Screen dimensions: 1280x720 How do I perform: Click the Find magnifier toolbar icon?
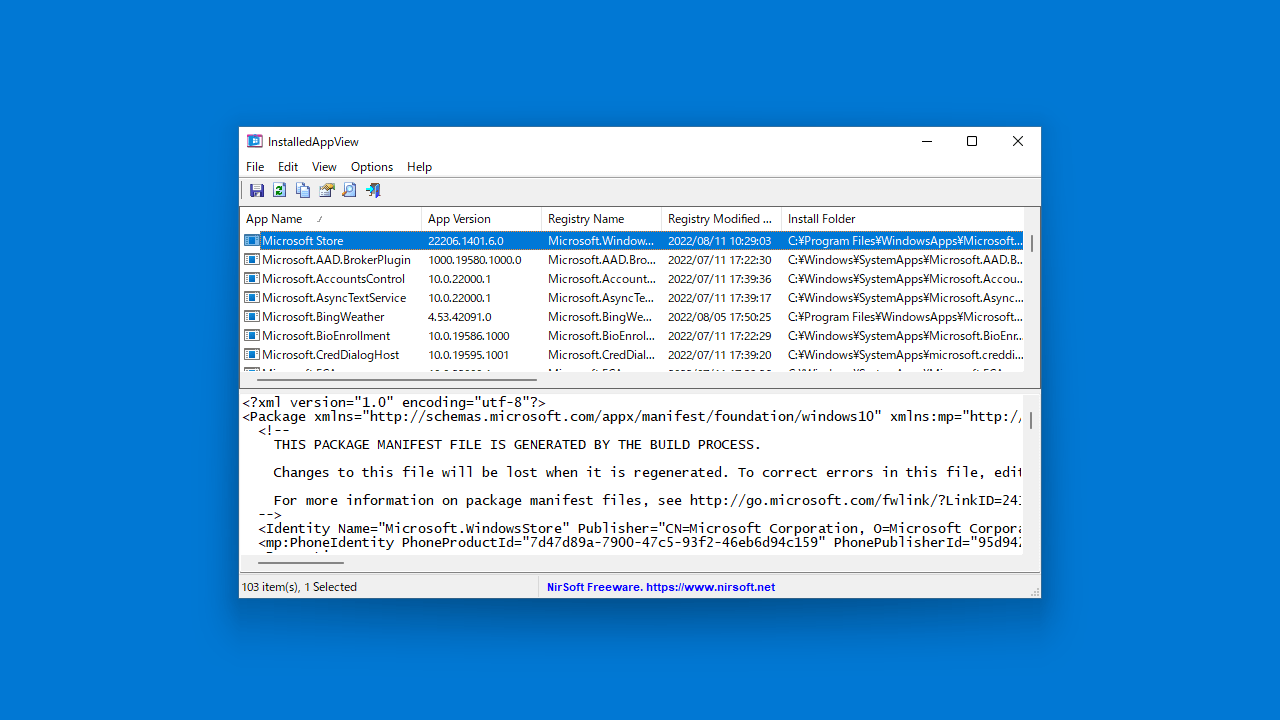coord(349,190)
